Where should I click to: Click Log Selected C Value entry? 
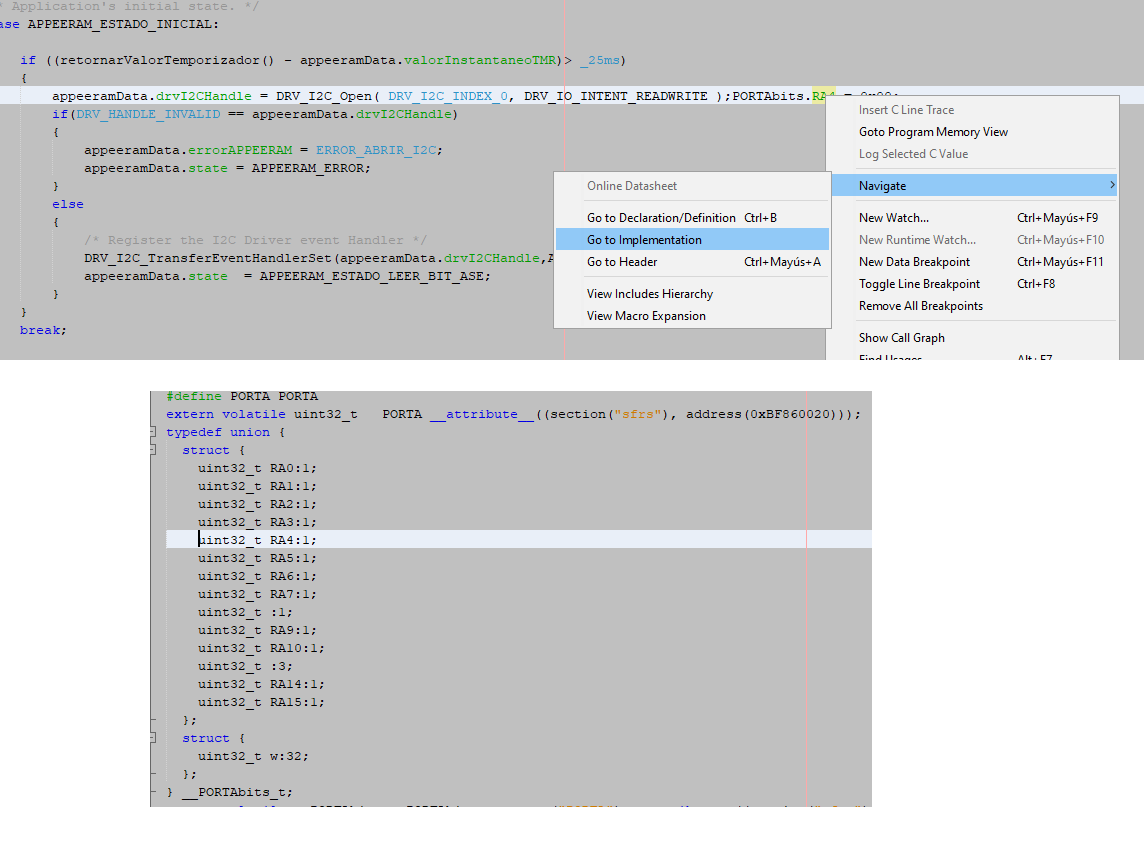pos(973,153)
